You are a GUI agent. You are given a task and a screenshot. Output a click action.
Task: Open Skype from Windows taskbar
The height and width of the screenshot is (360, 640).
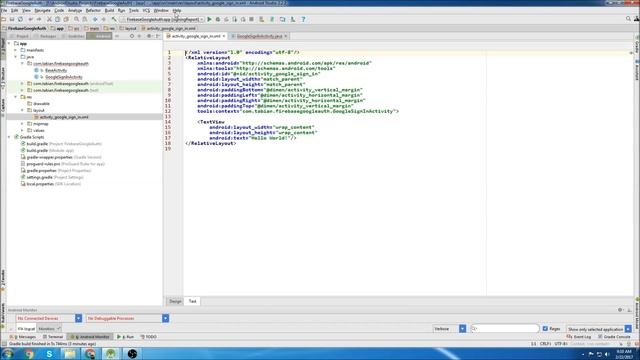click(x=49, y=353)
